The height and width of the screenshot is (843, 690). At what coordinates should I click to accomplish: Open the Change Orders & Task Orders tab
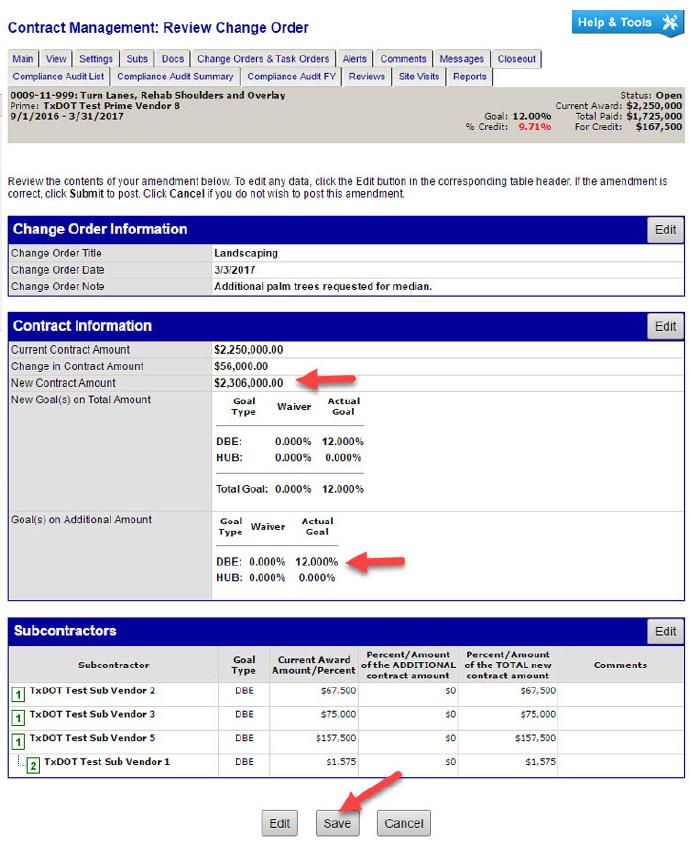[263, 59]
